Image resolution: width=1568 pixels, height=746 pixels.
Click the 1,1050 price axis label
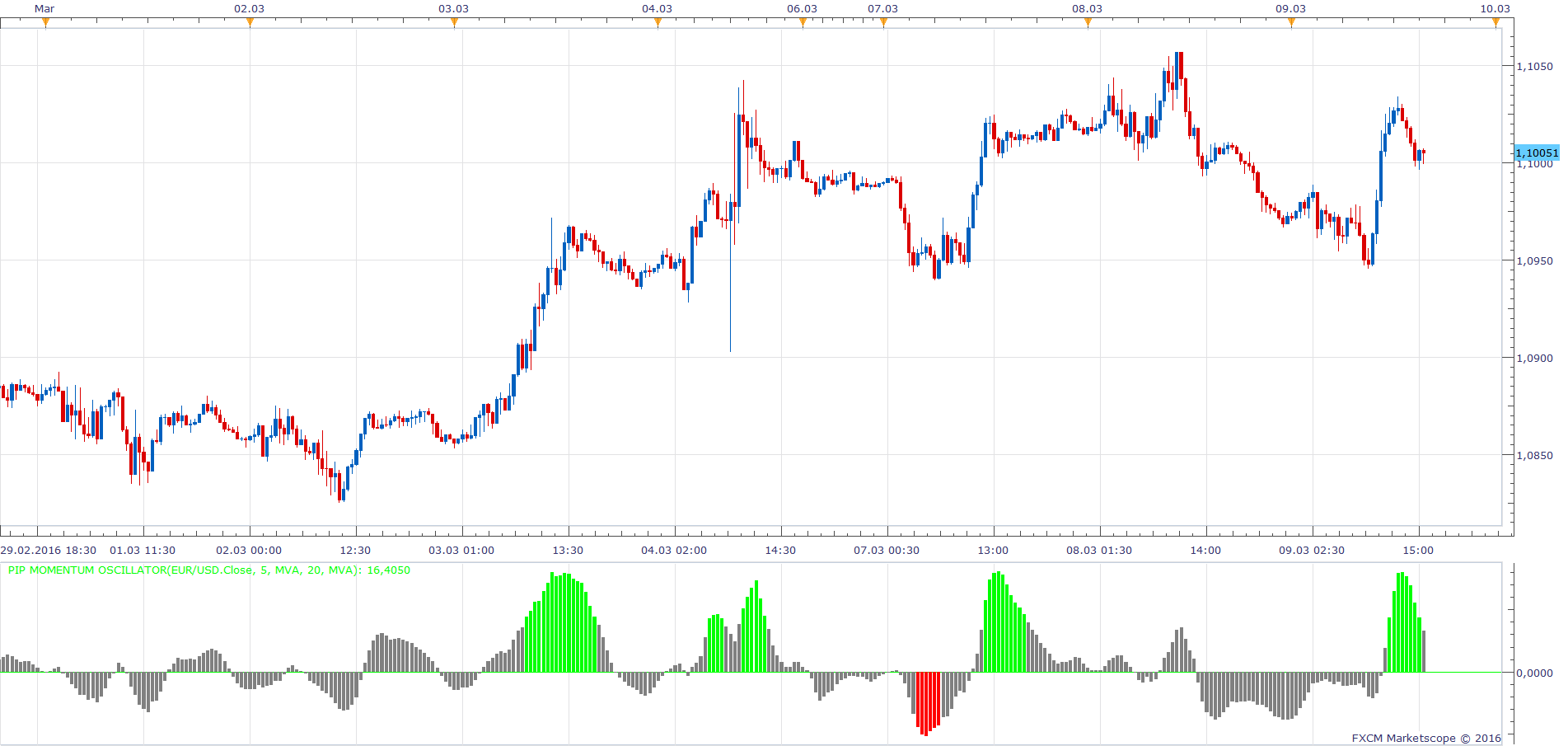(x=1534, y=66)
